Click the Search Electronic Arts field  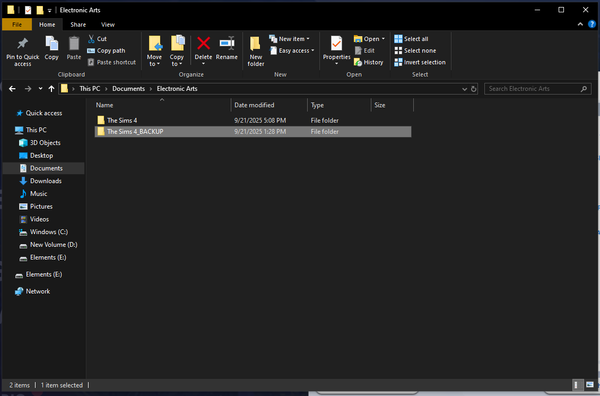[x=538, y=89]
